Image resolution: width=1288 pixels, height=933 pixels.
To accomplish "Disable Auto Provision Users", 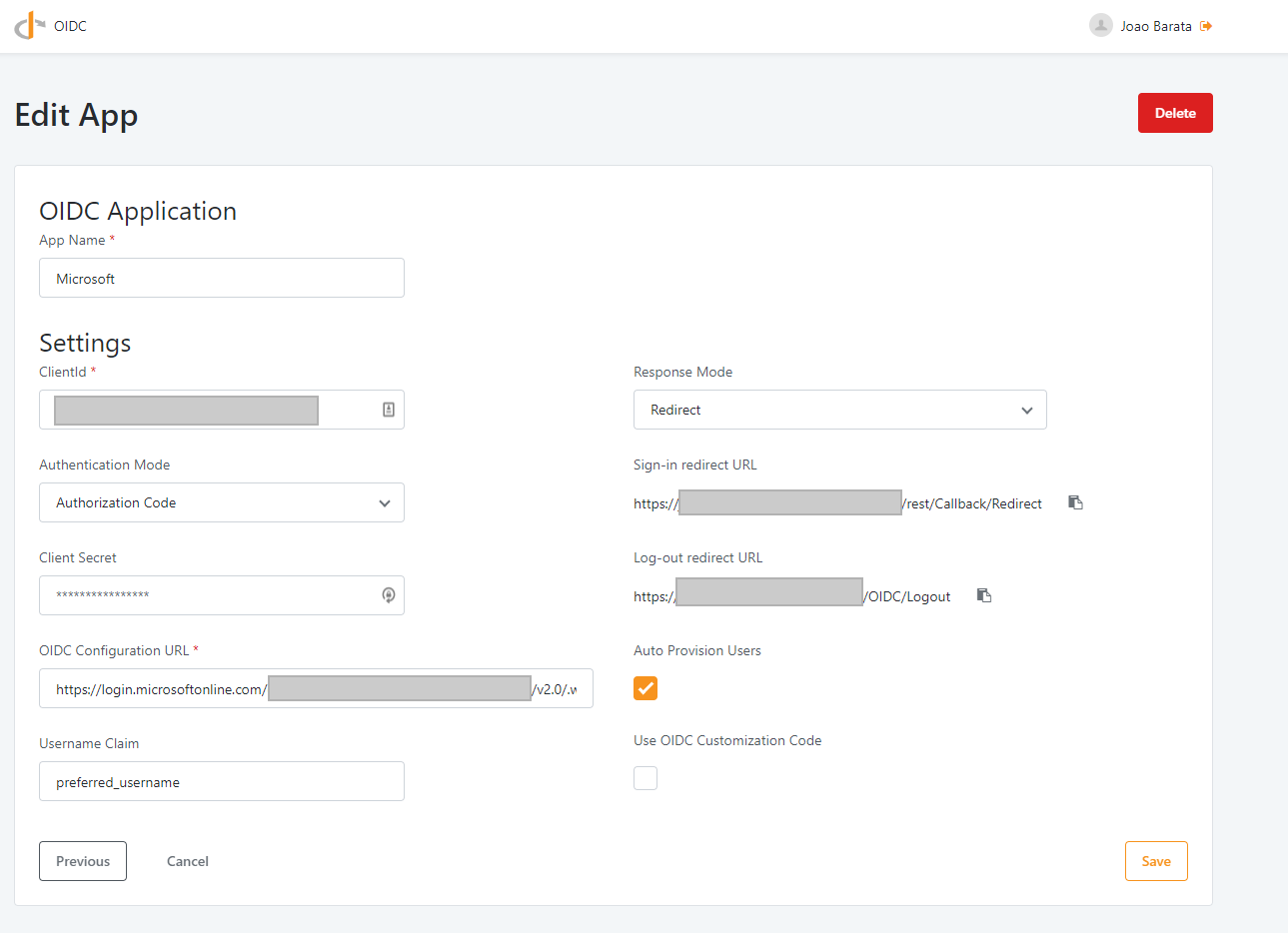I will [x=644, y=687].
